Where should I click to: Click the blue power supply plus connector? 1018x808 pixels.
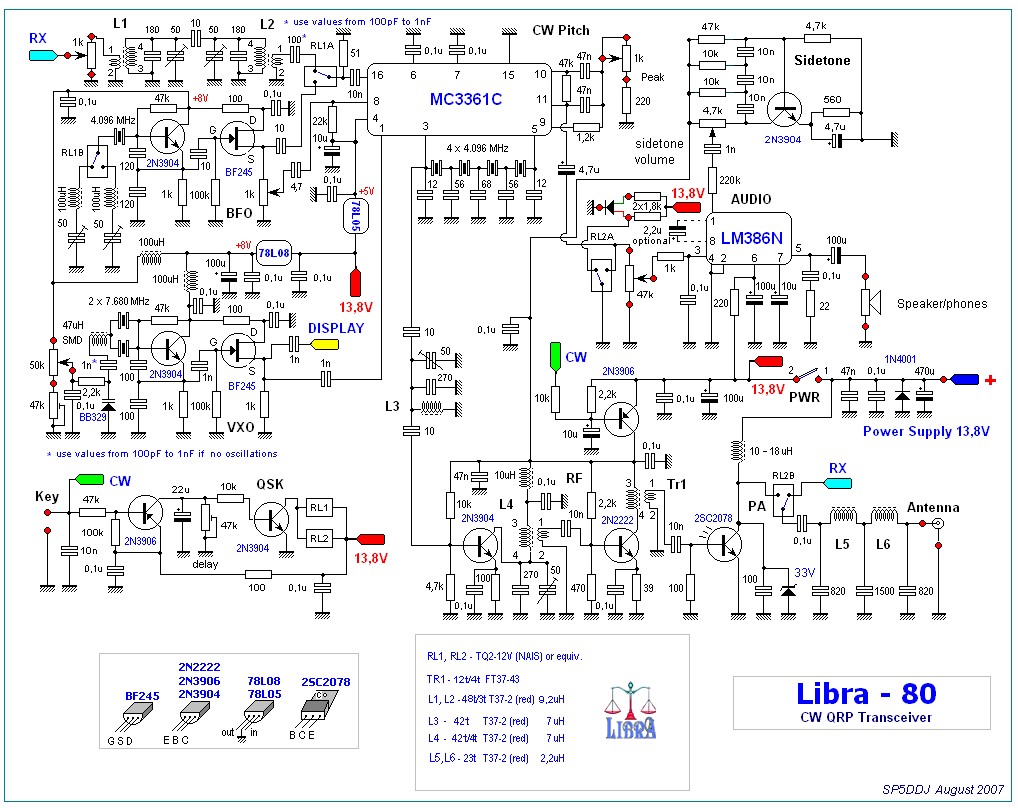pos(963,380)
